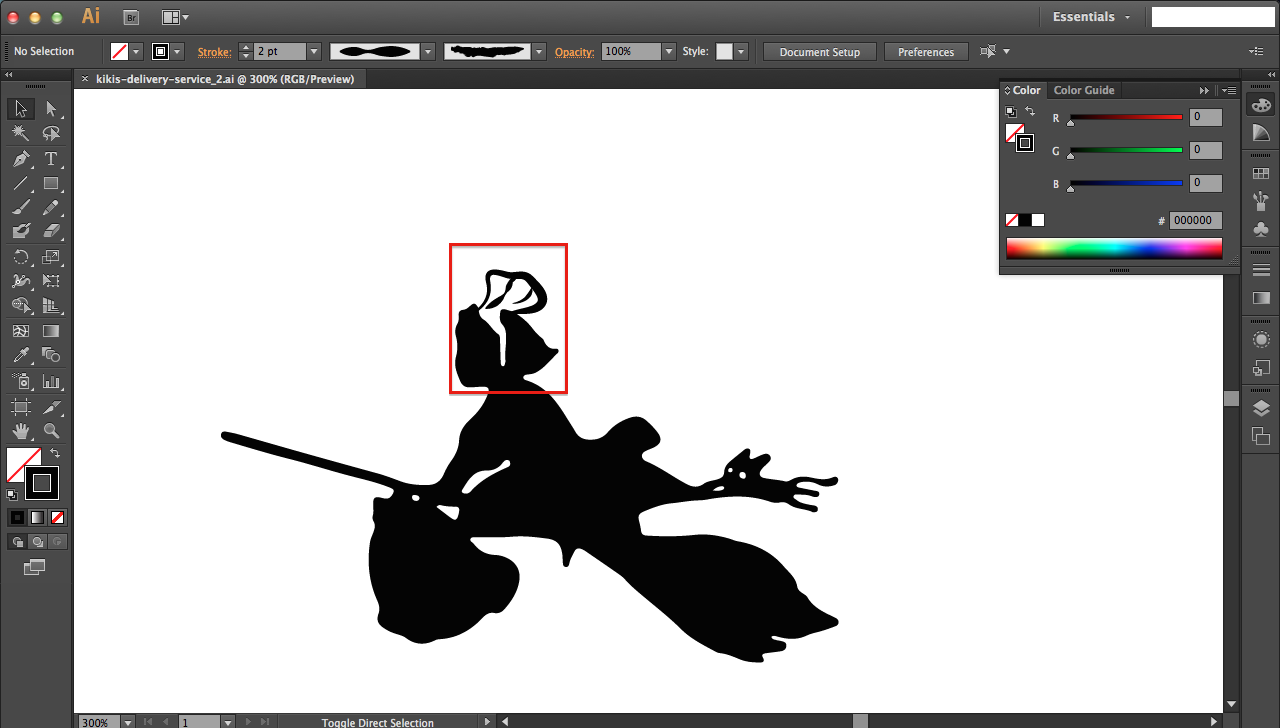1280x728 pixels.
Task: Set paint type to Gradient in toolbox
Action: click(37, 517)
